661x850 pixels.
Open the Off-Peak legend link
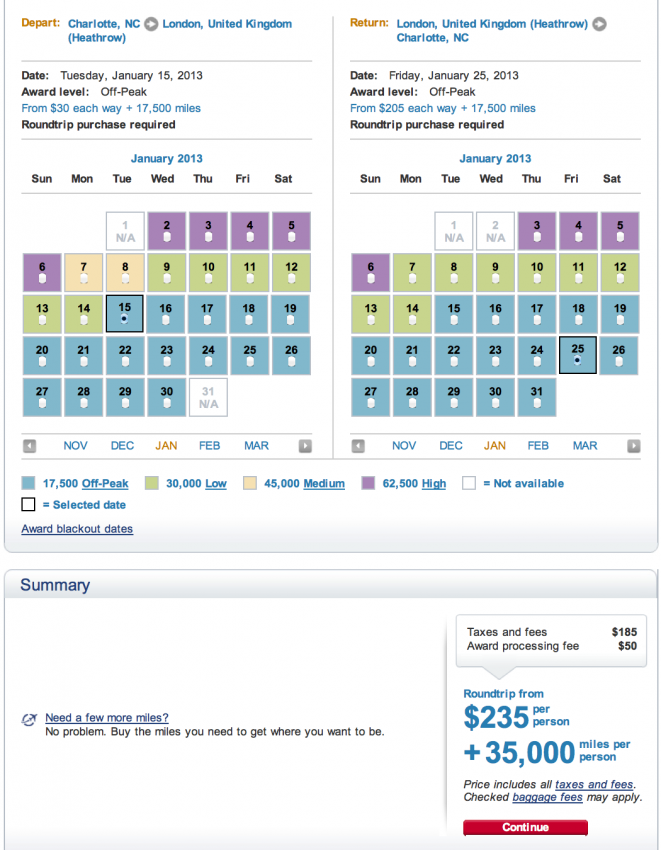(105, 484)
